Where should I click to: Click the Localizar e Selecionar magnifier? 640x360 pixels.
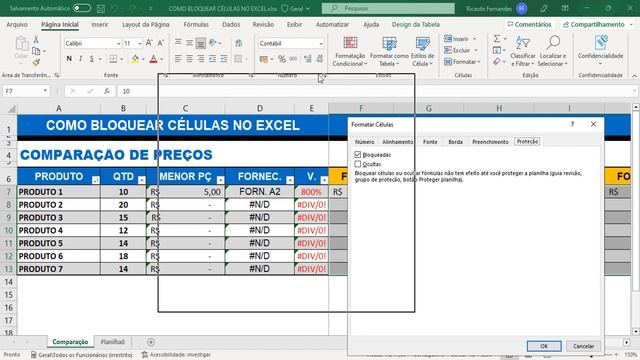pyautogui.click(x=553, y=51)
